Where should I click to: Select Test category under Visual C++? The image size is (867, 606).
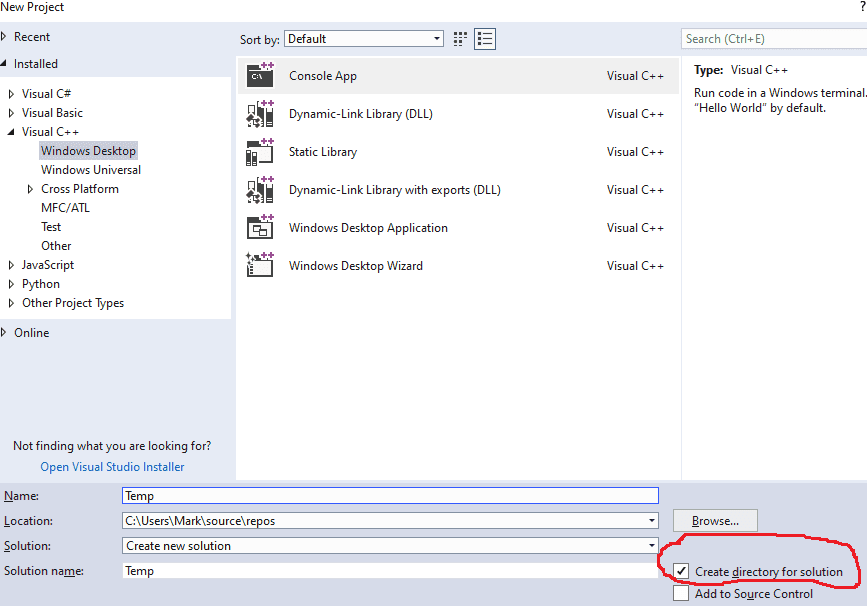point(51,227)
